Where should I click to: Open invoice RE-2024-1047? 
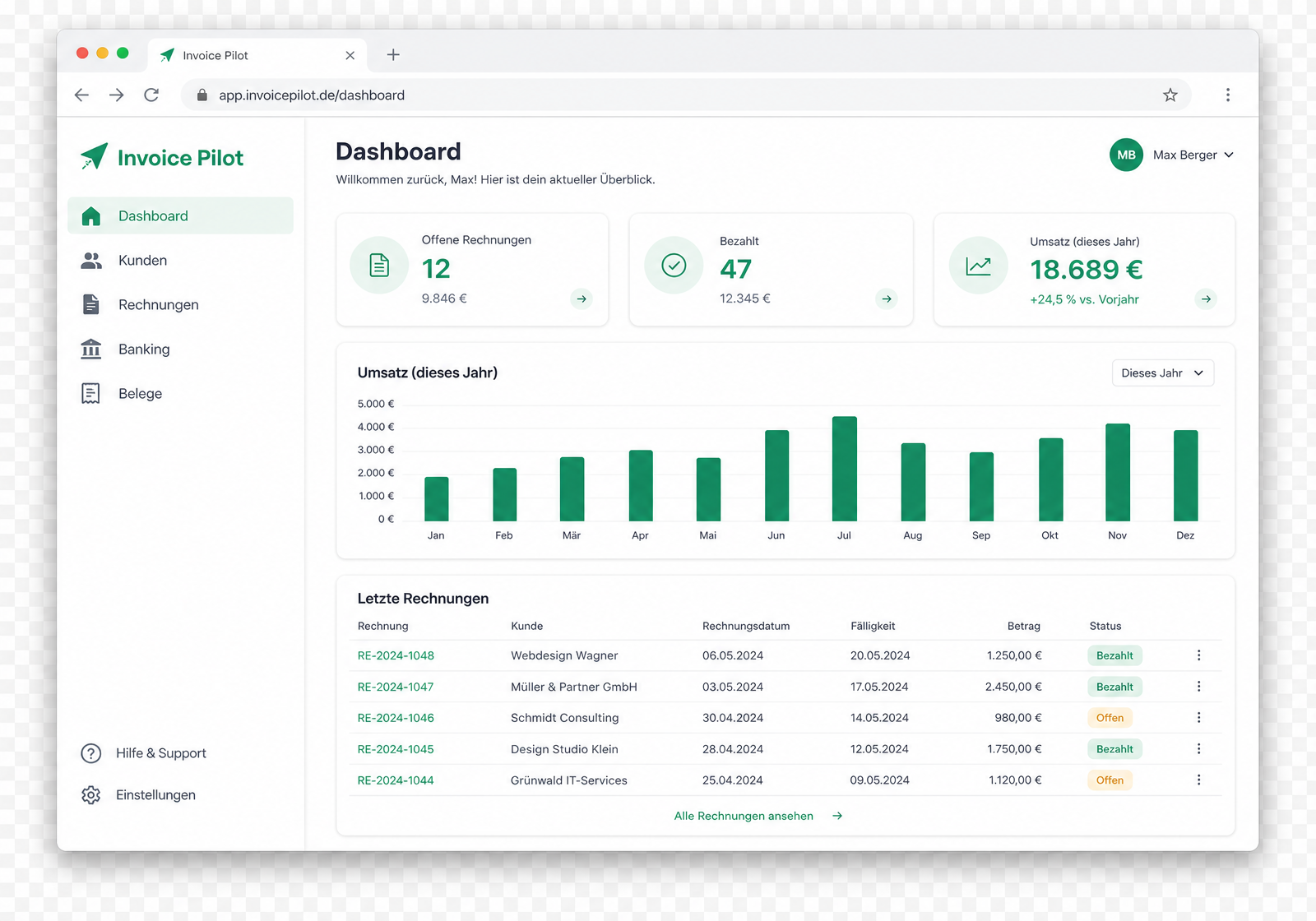pyautogui.click(x=396, y=687)
